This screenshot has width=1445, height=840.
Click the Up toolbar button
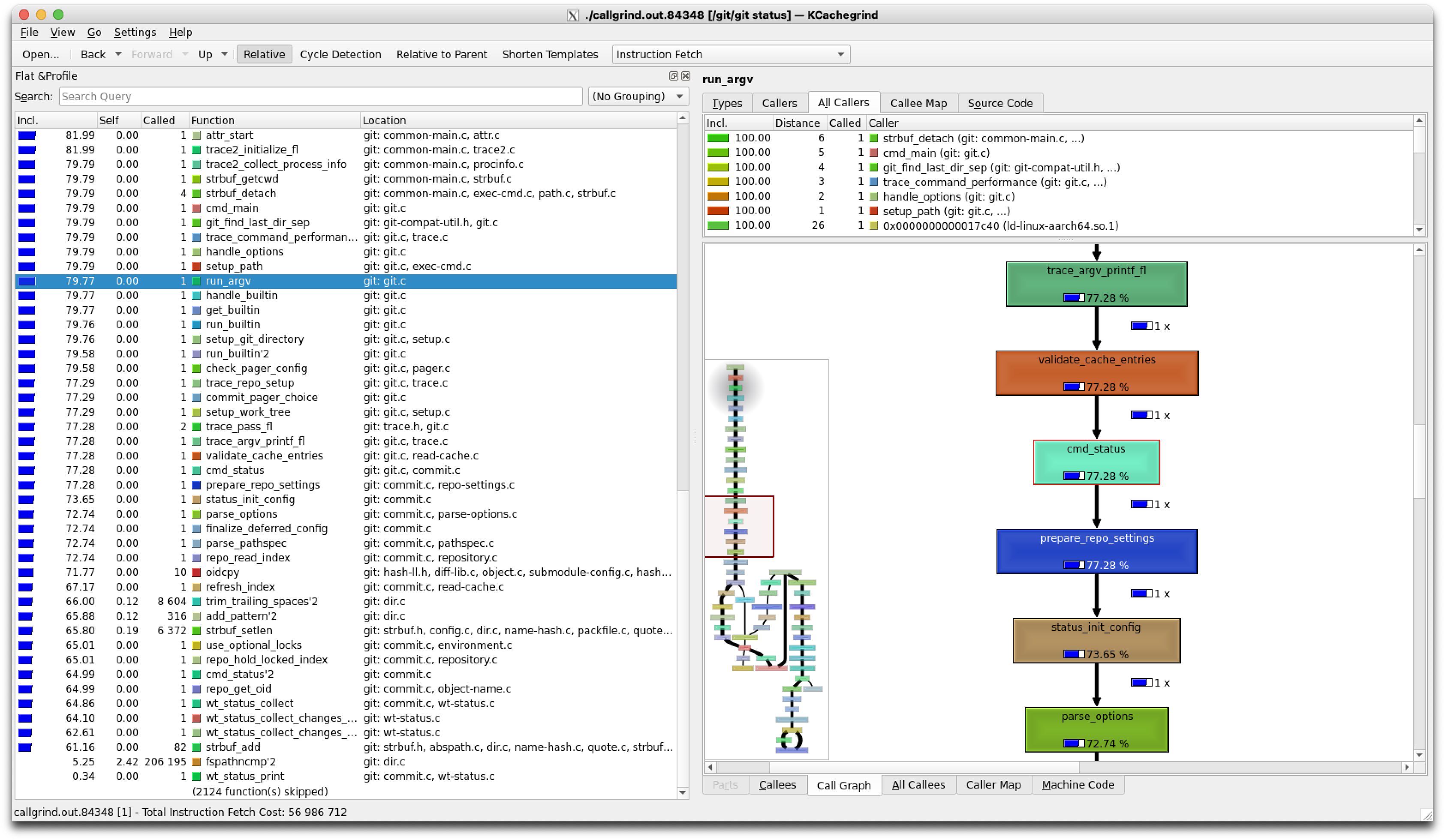click(205, 54)
